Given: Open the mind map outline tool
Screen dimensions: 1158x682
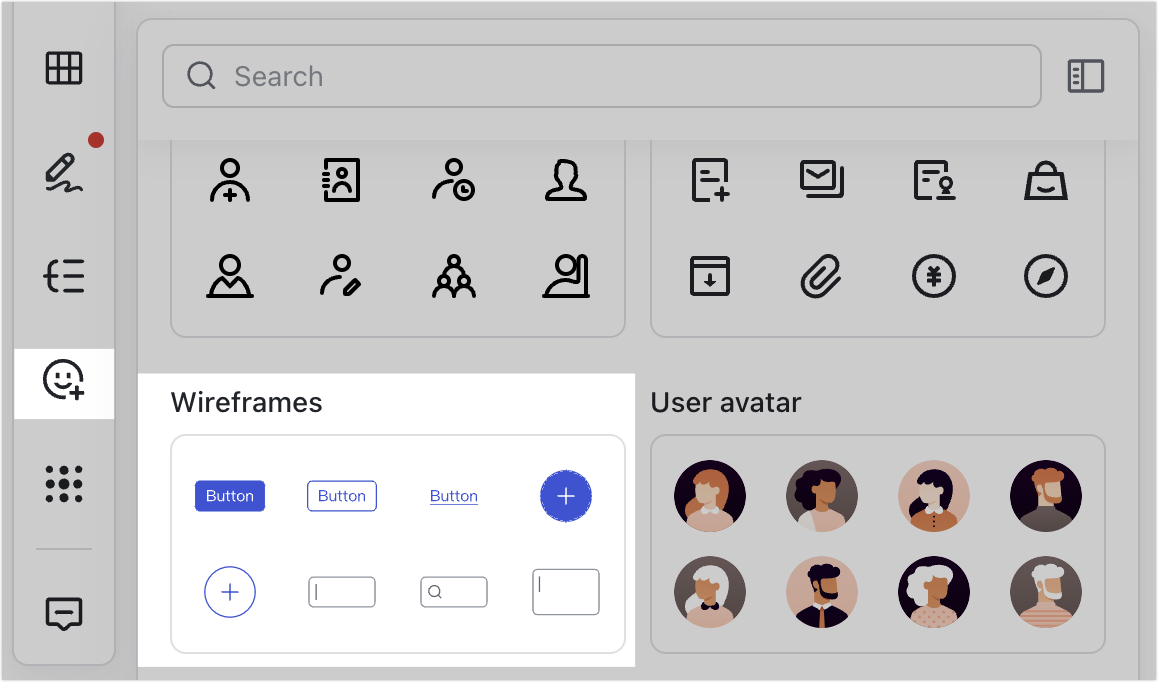Looking at the screenshot, I should 64,275.
